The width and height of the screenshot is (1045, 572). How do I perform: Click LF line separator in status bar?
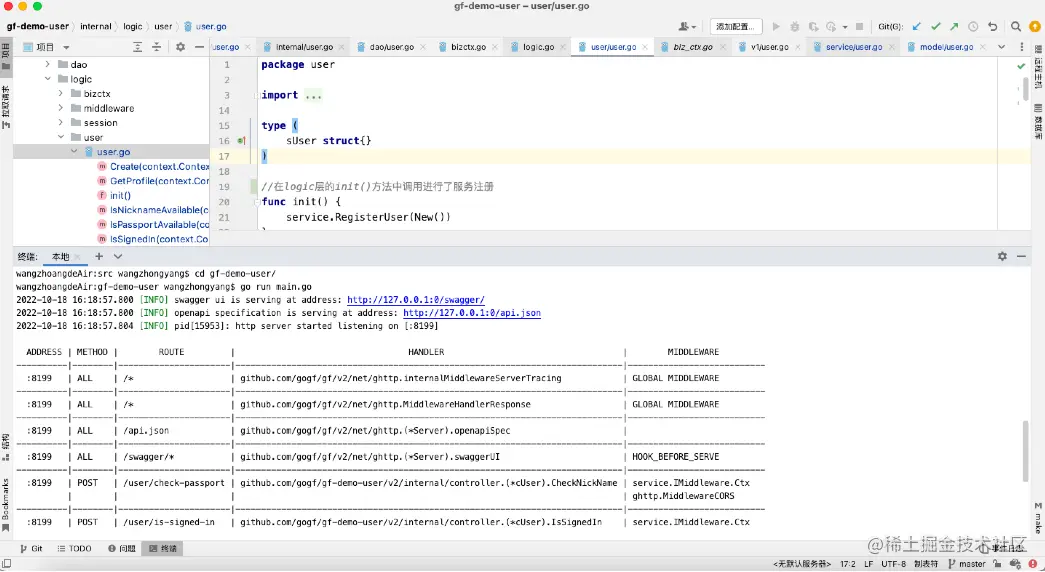point(868,564)
